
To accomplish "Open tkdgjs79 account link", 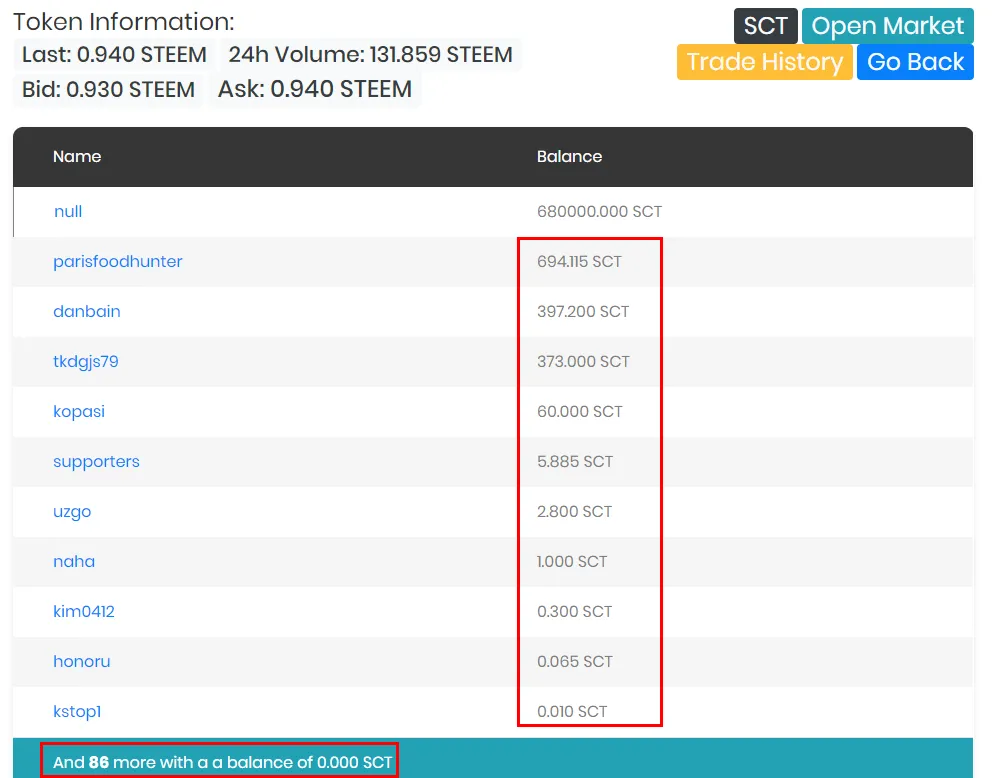I will 85,362.
